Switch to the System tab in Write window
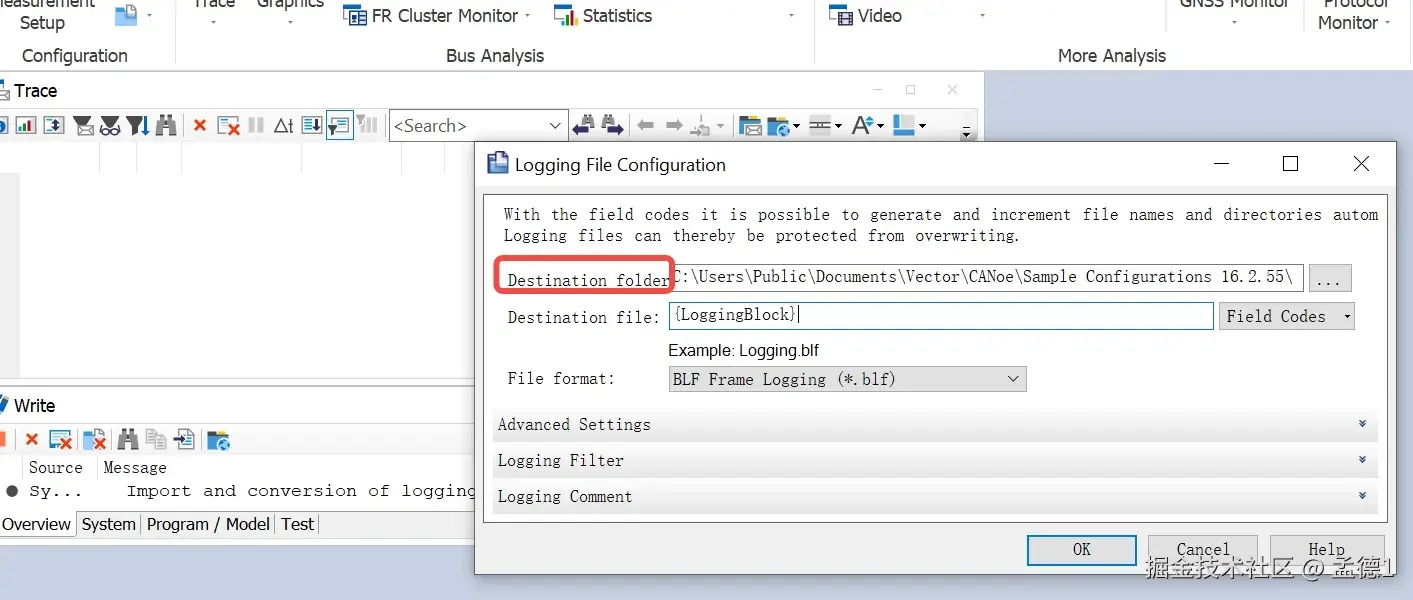Viewport: 1413px width, 600px height. coord(109,524)
